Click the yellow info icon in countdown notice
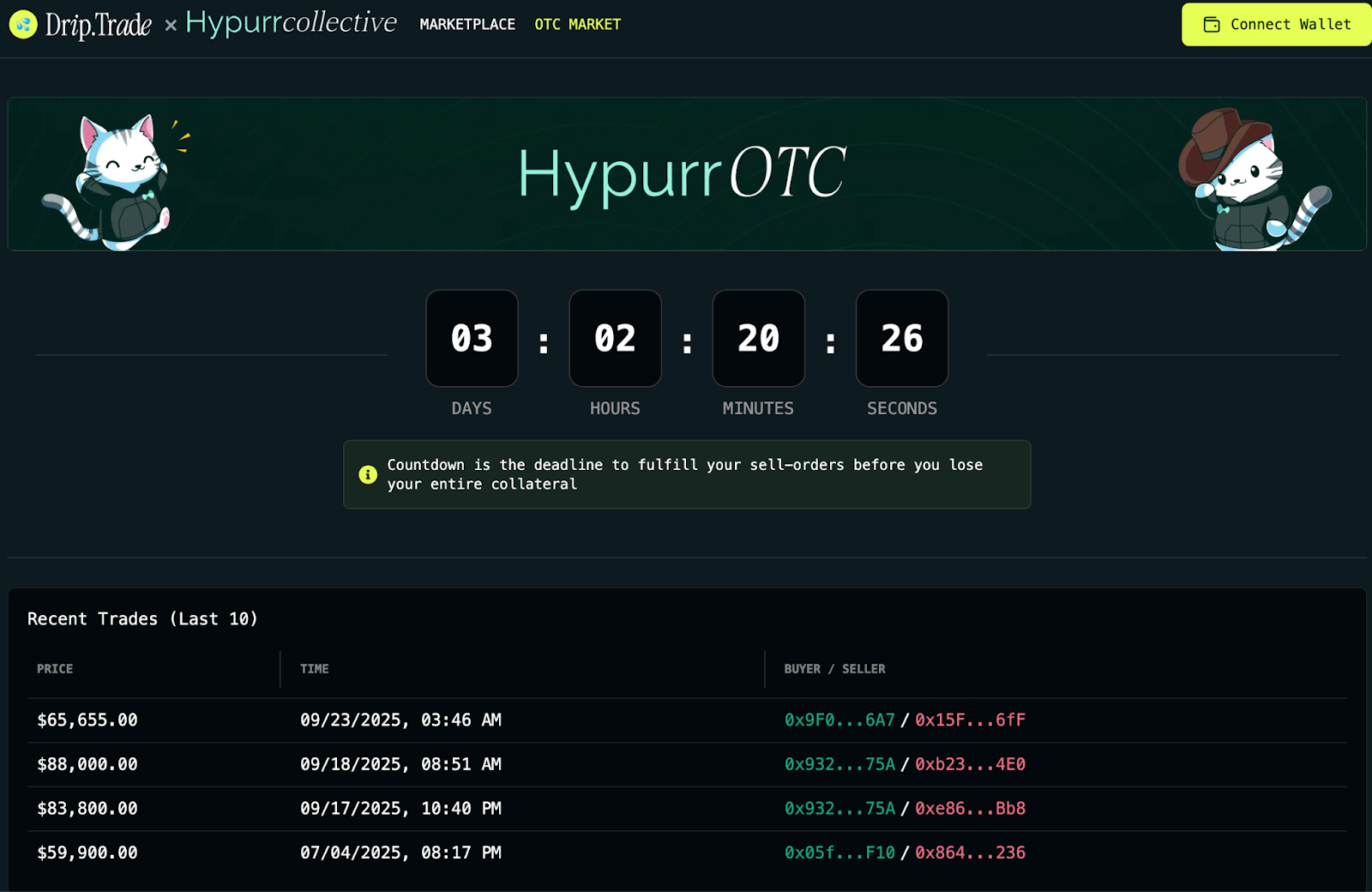This screenshot has height=892, width=1372. click(x=368, y=474)
